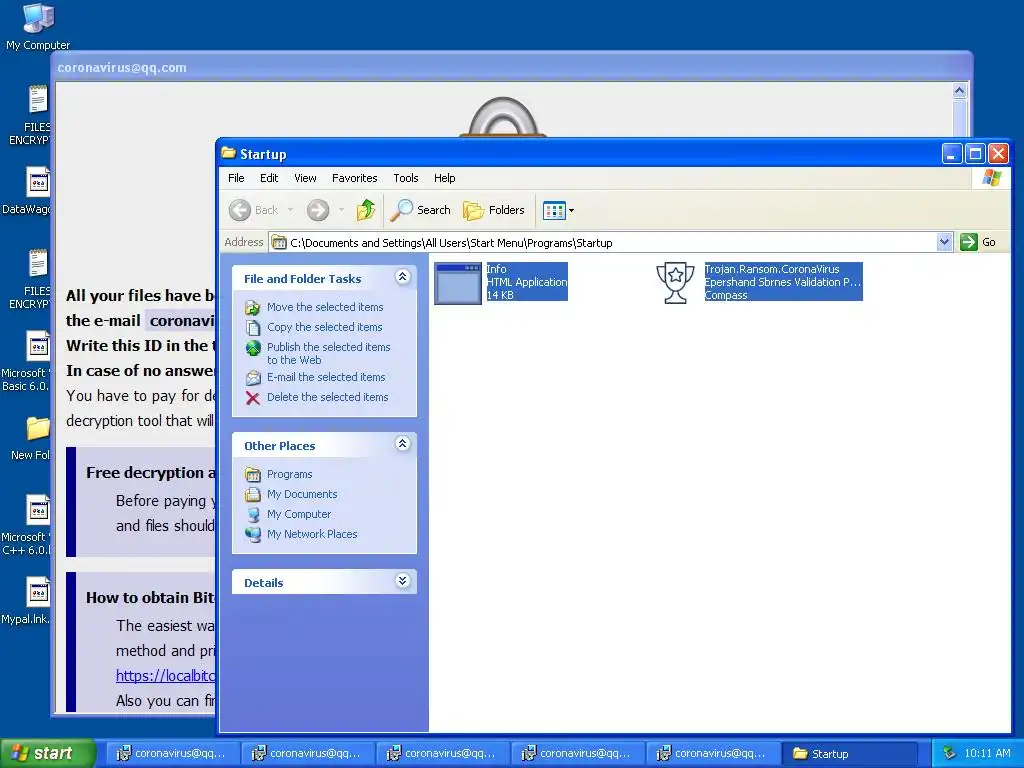1024x768 pixels.
Task: Open the address bar dropdown arrow
Action: click(944, 242)
